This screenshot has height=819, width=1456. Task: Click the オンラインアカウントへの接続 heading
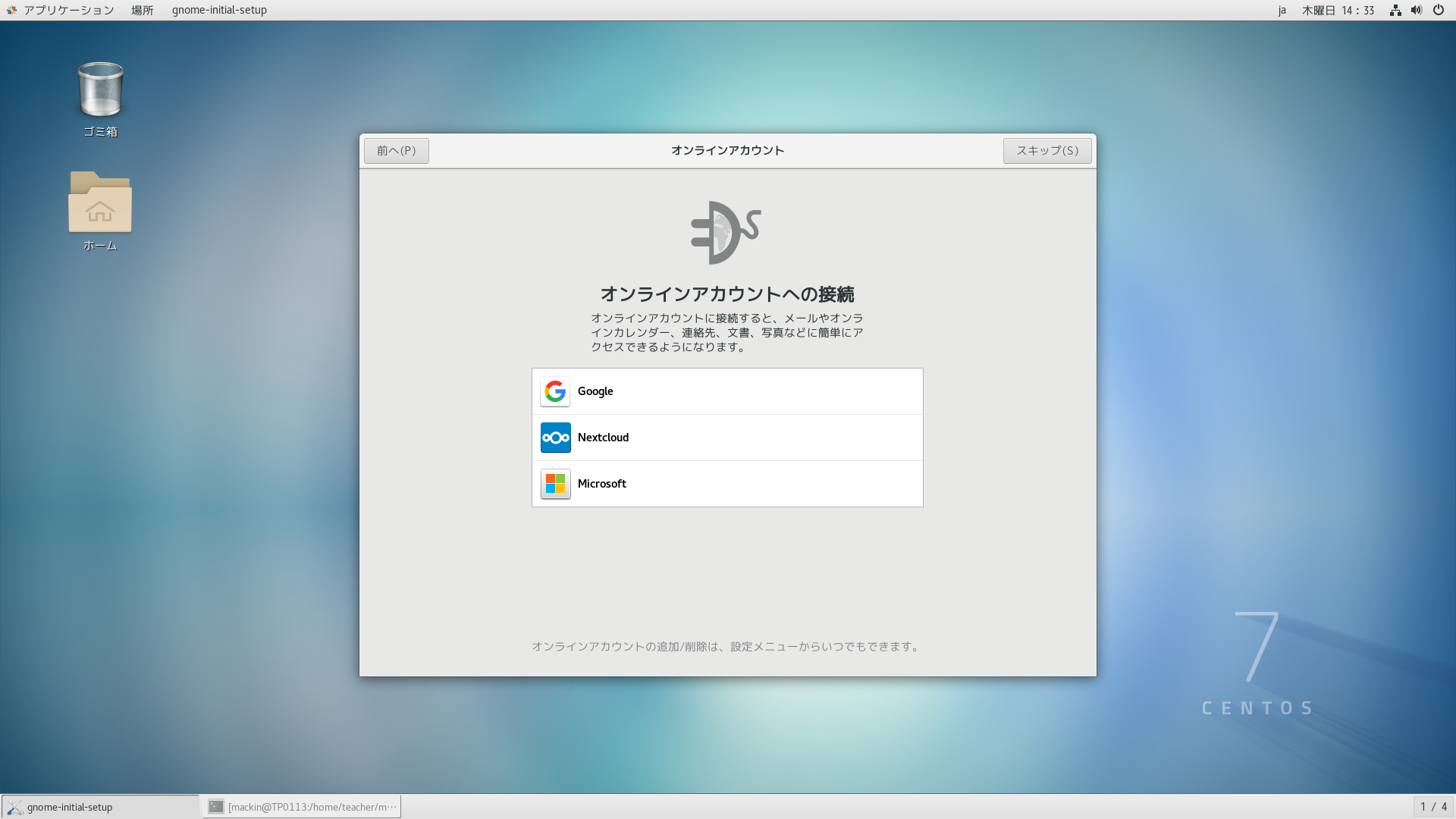(x=727, y=294)
